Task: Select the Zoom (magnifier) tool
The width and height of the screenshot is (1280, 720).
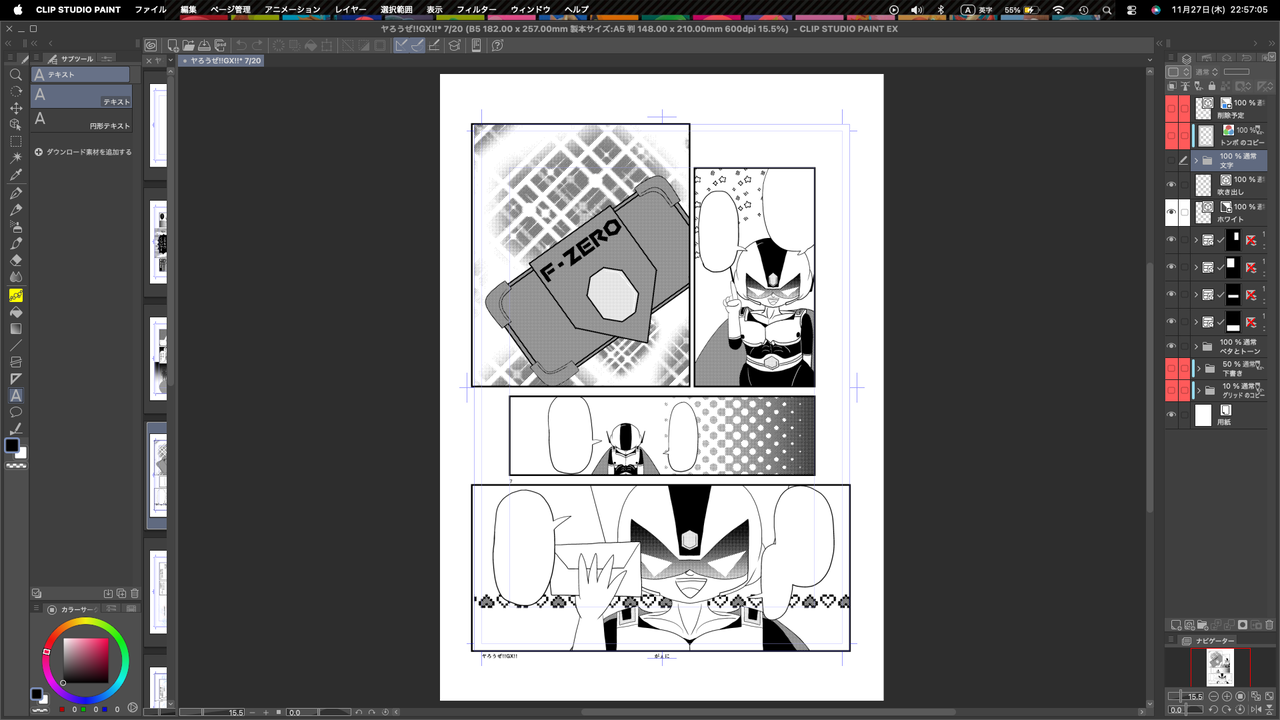Action: 16,75
